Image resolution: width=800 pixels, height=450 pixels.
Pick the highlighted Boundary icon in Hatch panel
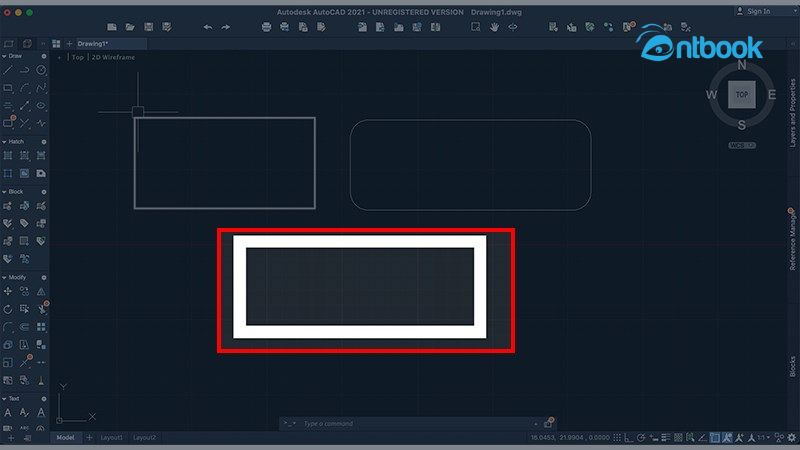pyautogui.click(x=24, y=173)
